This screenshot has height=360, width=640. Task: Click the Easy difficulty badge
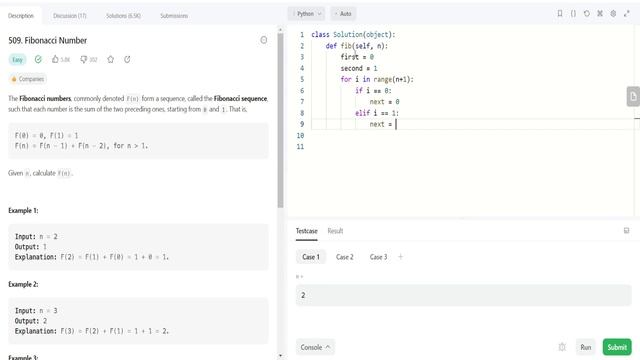17,60
